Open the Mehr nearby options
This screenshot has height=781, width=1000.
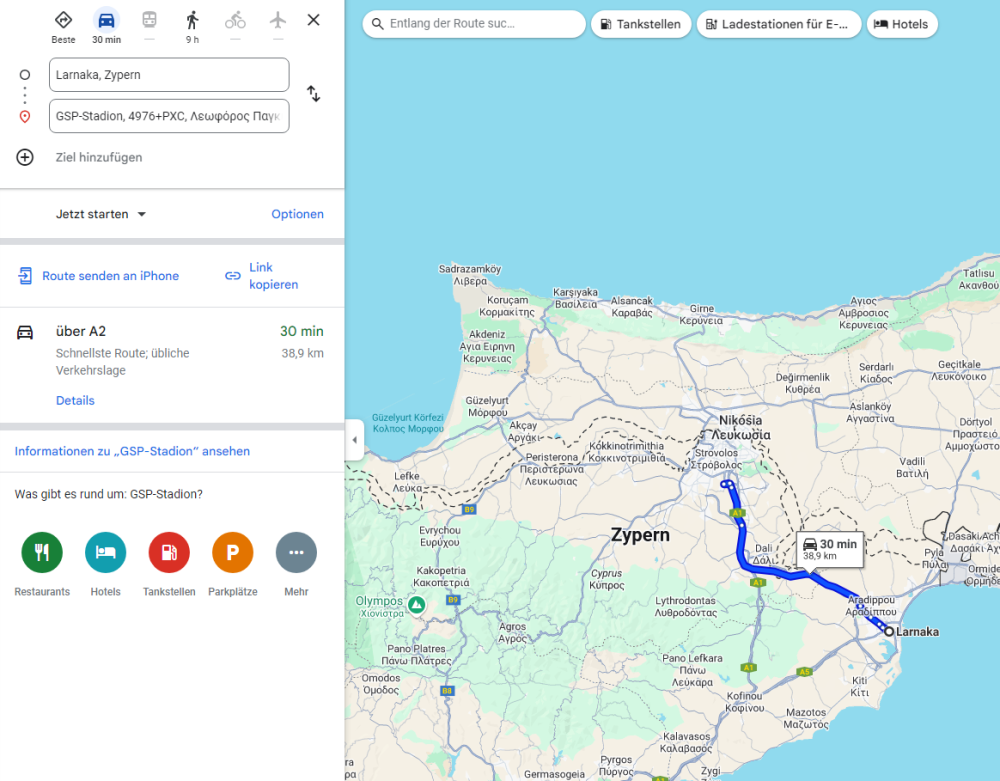[296, 552]
